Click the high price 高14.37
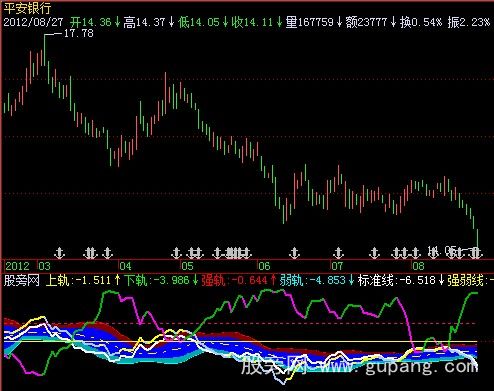494x391 pixels. click(144, 22)
